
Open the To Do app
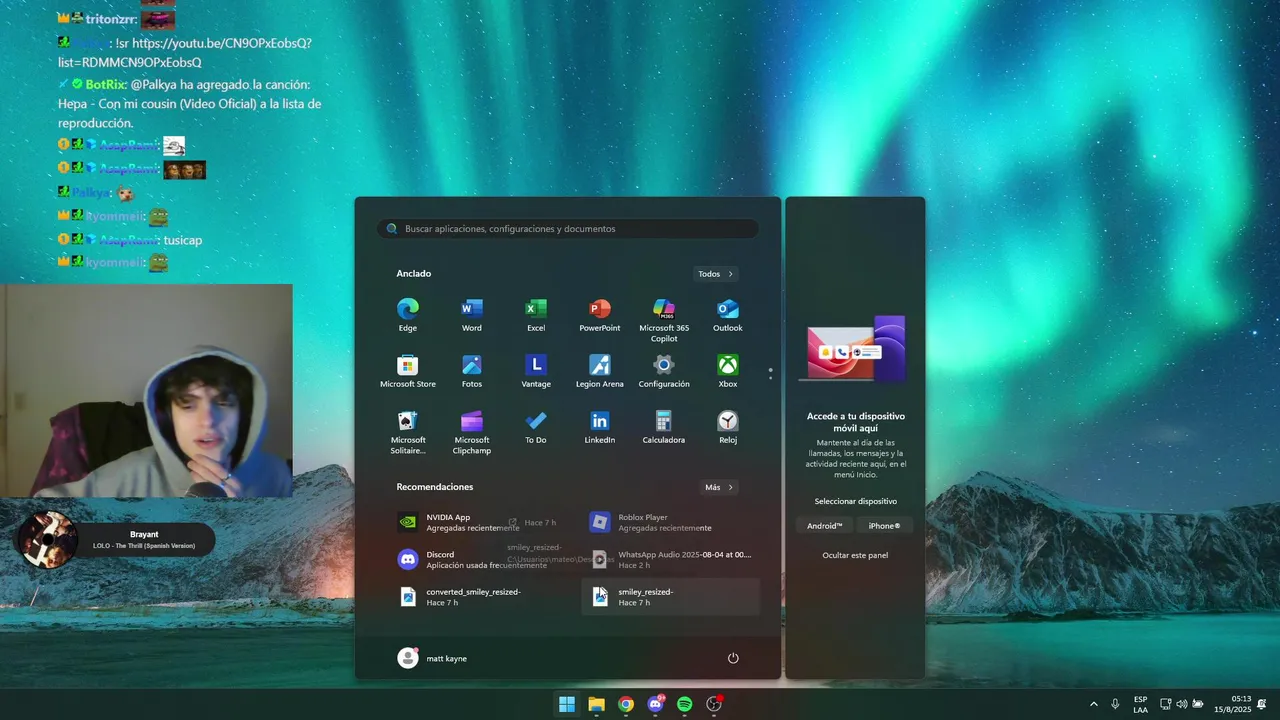536,426
